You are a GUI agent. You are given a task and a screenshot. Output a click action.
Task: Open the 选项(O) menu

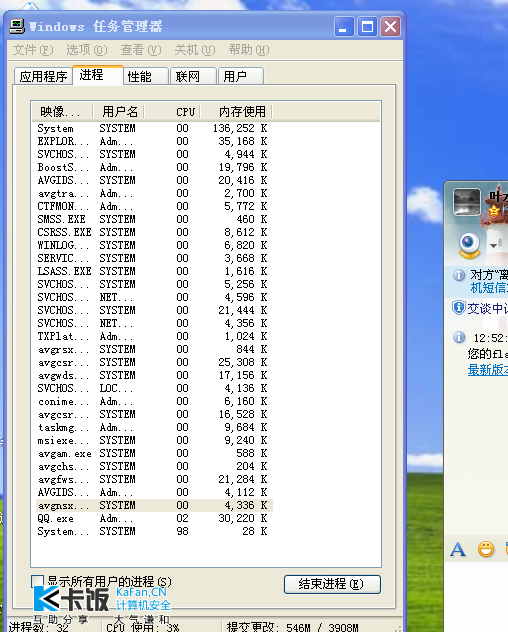pos(87,50)
